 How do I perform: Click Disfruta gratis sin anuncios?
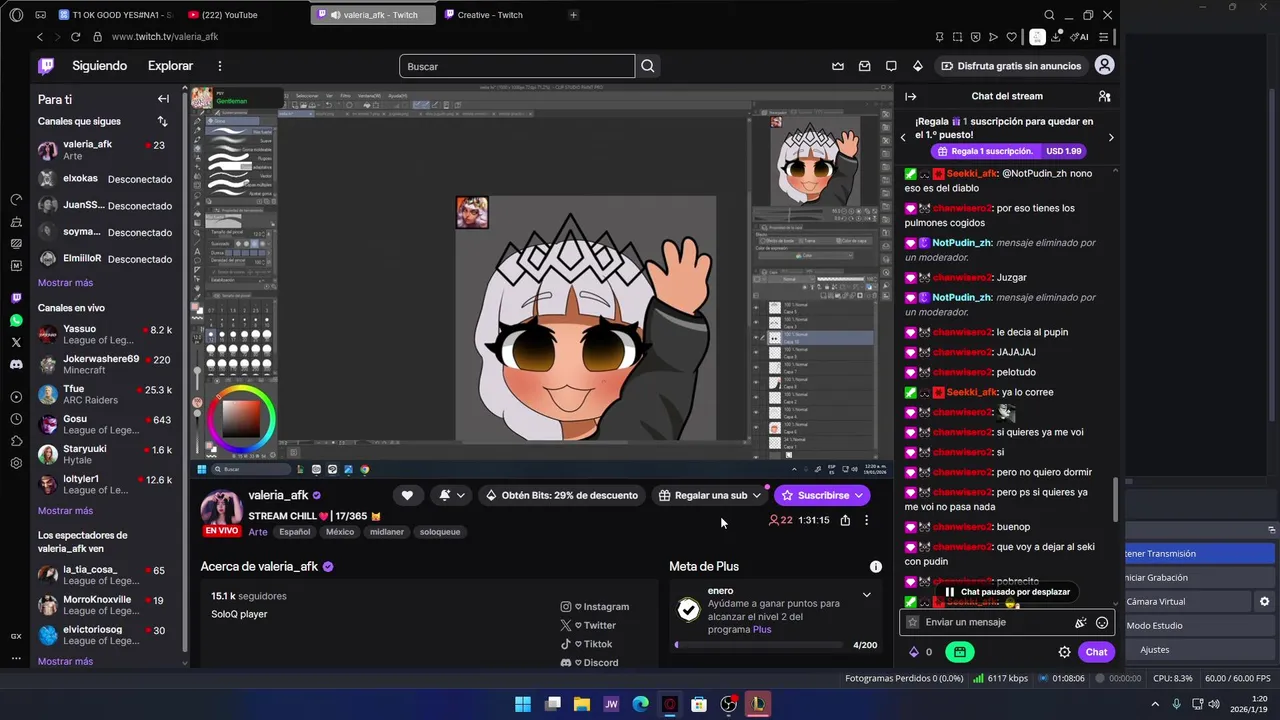(1011, 66)
